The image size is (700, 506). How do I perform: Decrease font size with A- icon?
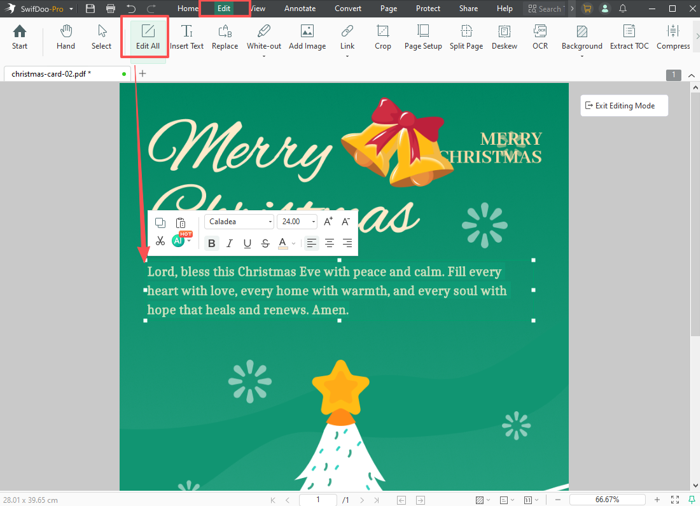pyautogui.click(x=346, y=222)
